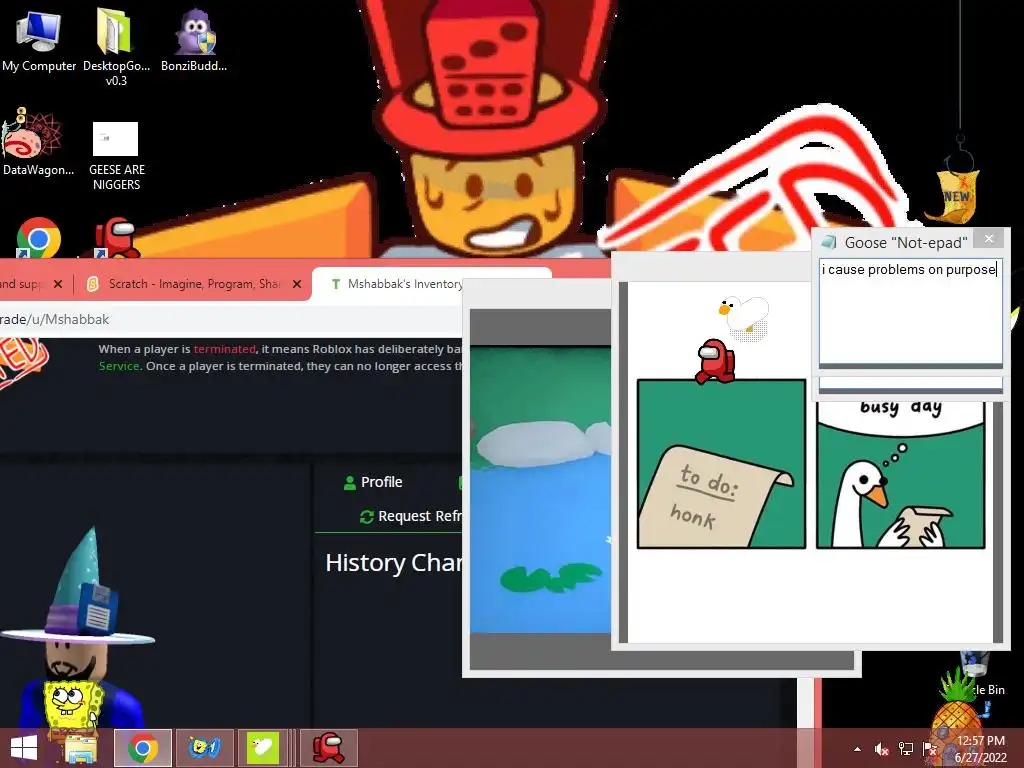The height and width of the screenshot is (768, 1024).
Task: Open File Explorer from the taskbar
Action: coord(81,748)
